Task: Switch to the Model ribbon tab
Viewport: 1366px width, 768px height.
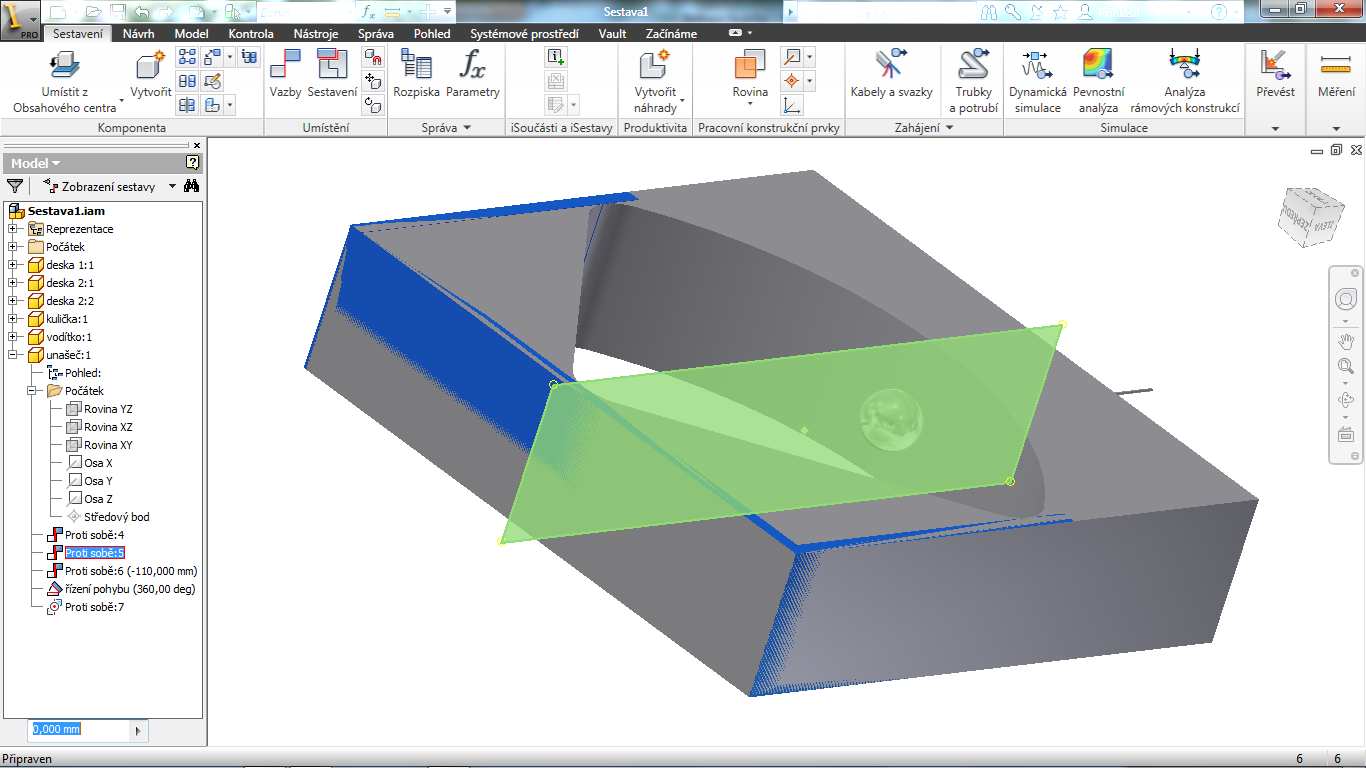Action: (x=191, y=33)
